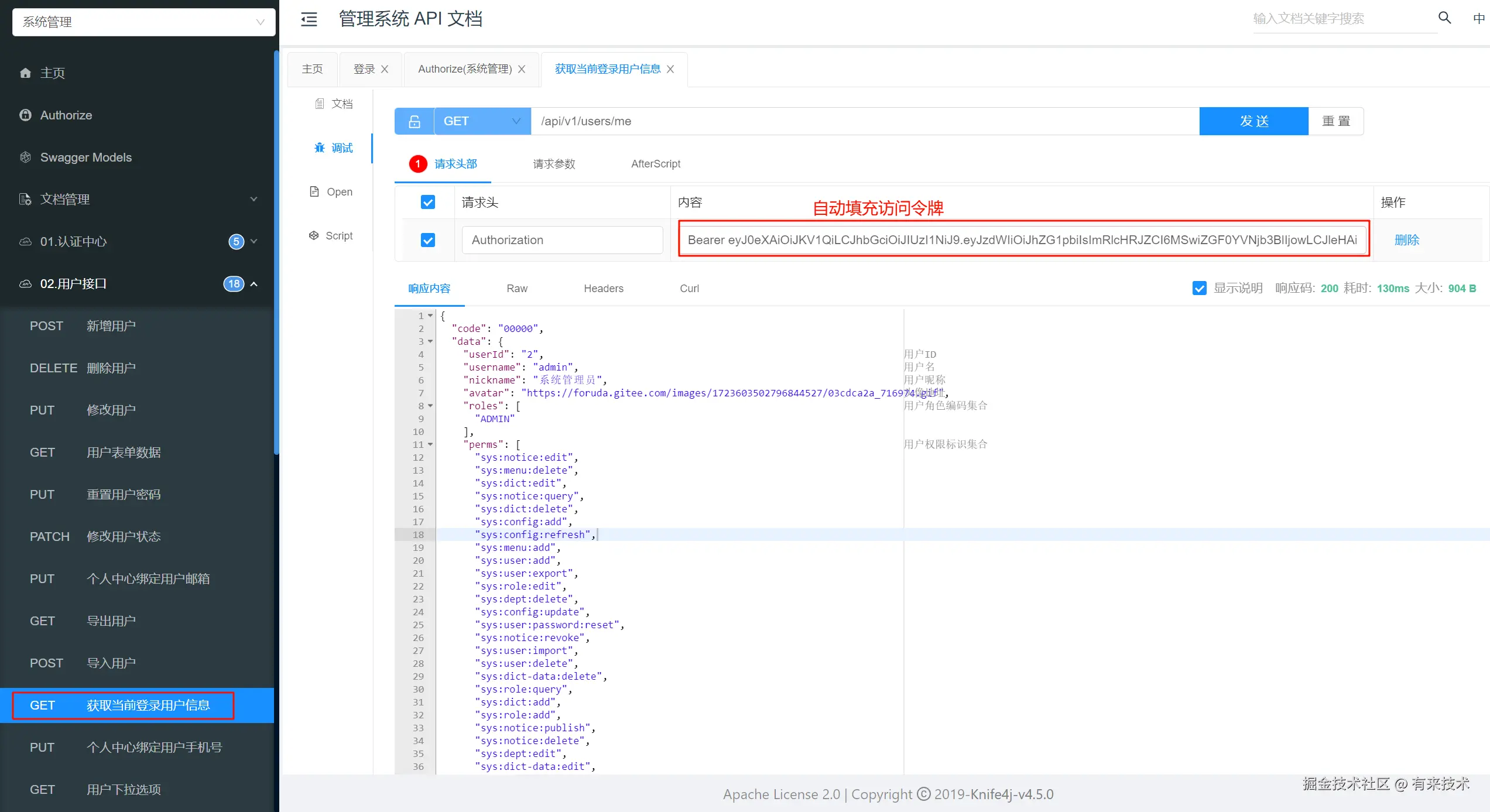Switch to the Curl response tab
This screenshot has height=812, width=1490.
[689, 288]
